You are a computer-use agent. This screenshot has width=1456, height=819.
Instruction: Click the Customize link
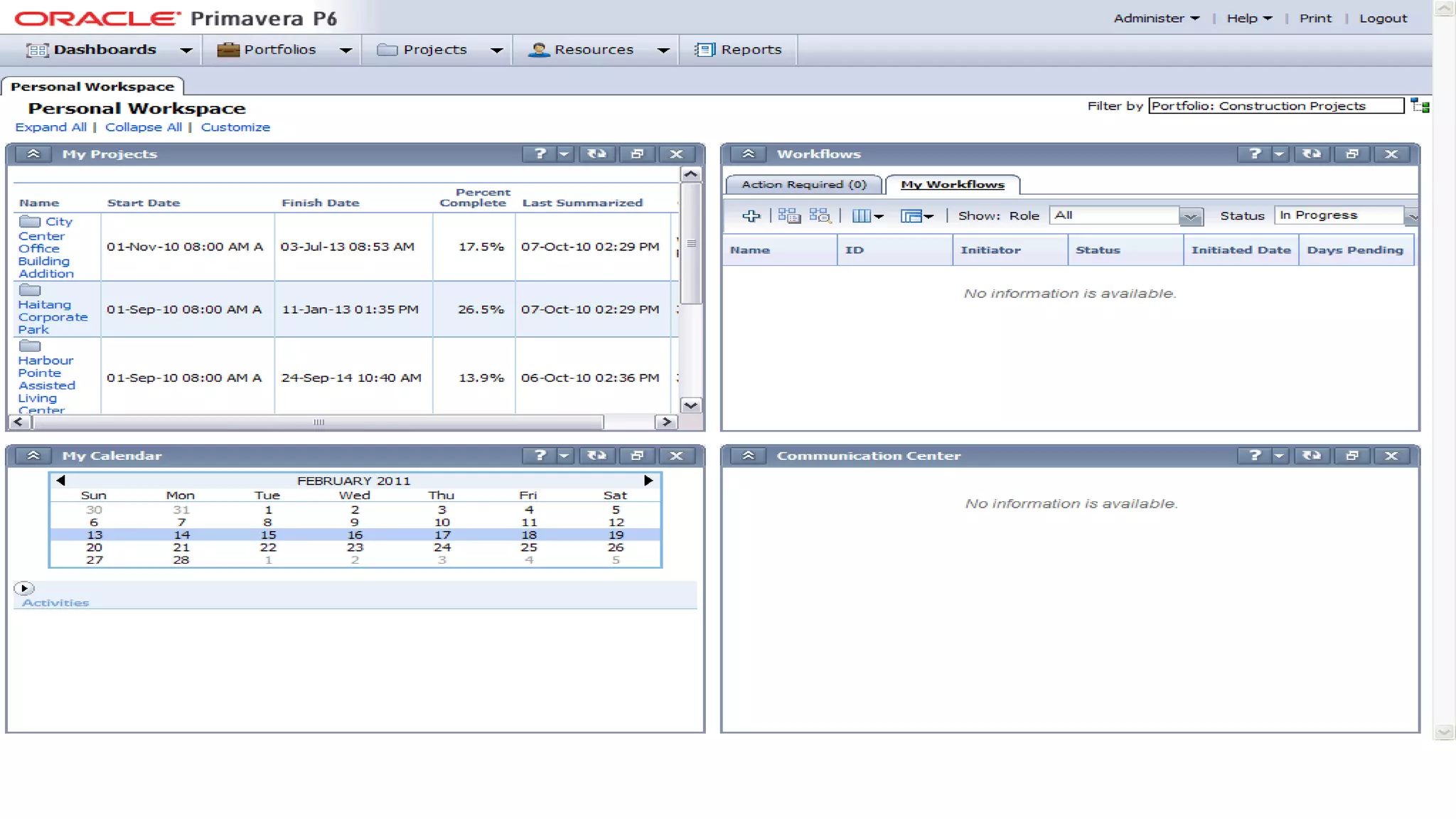tap(235, 127)
